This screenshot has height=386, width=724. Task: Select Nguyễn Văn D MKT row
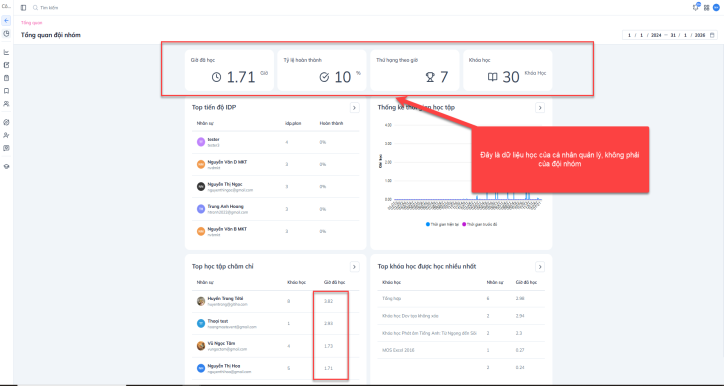pos(276,164)
